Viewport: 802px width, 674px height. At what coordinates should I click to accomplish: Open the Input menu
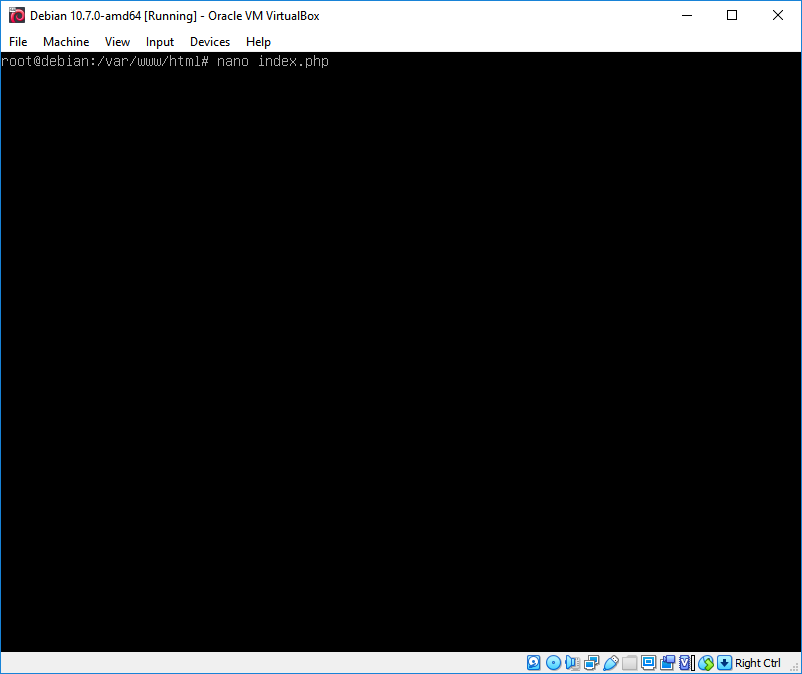[160, 42]
